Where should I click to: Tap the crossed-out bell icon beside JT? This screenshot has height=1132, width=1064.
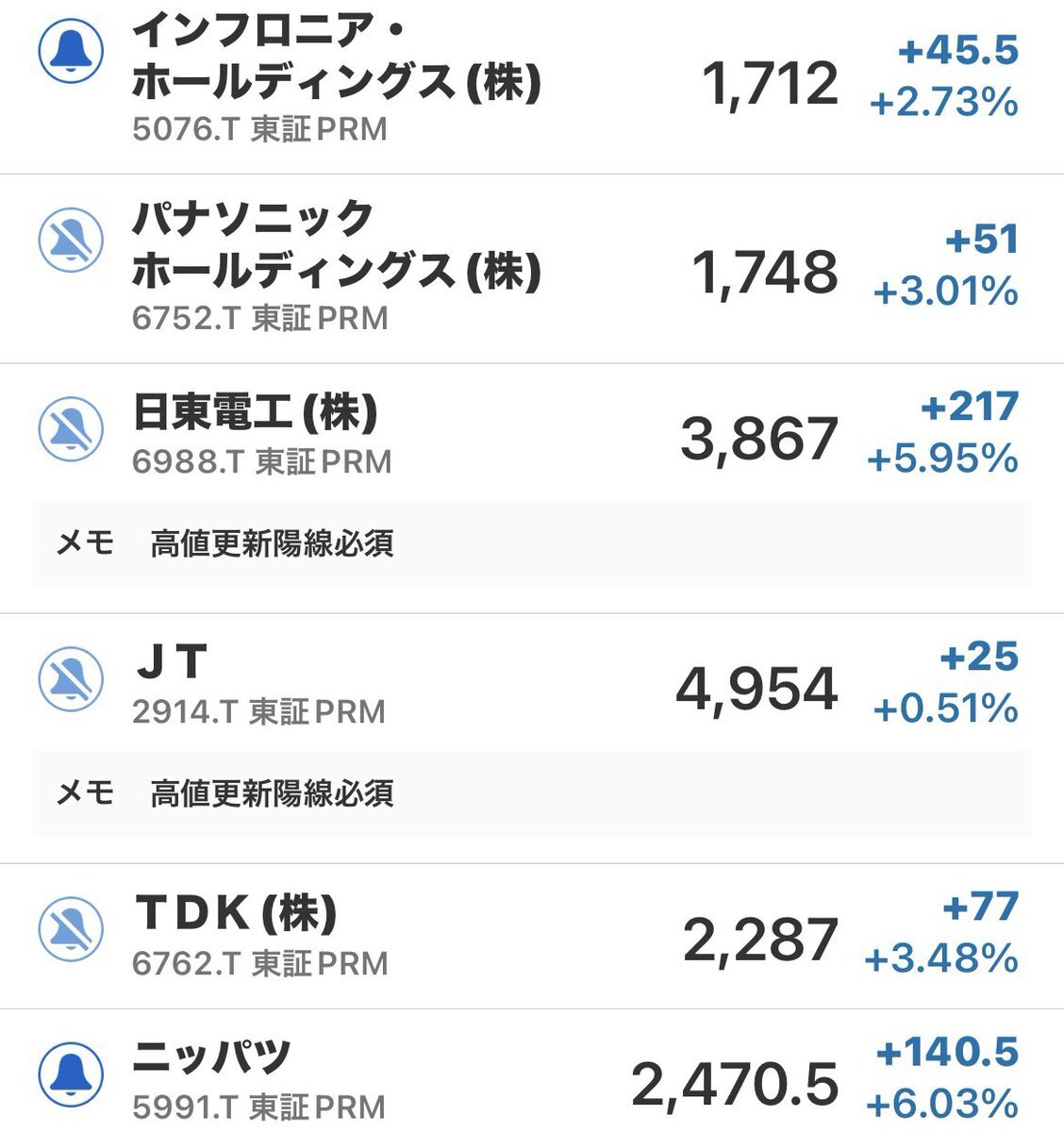click(x=71, y=680)
